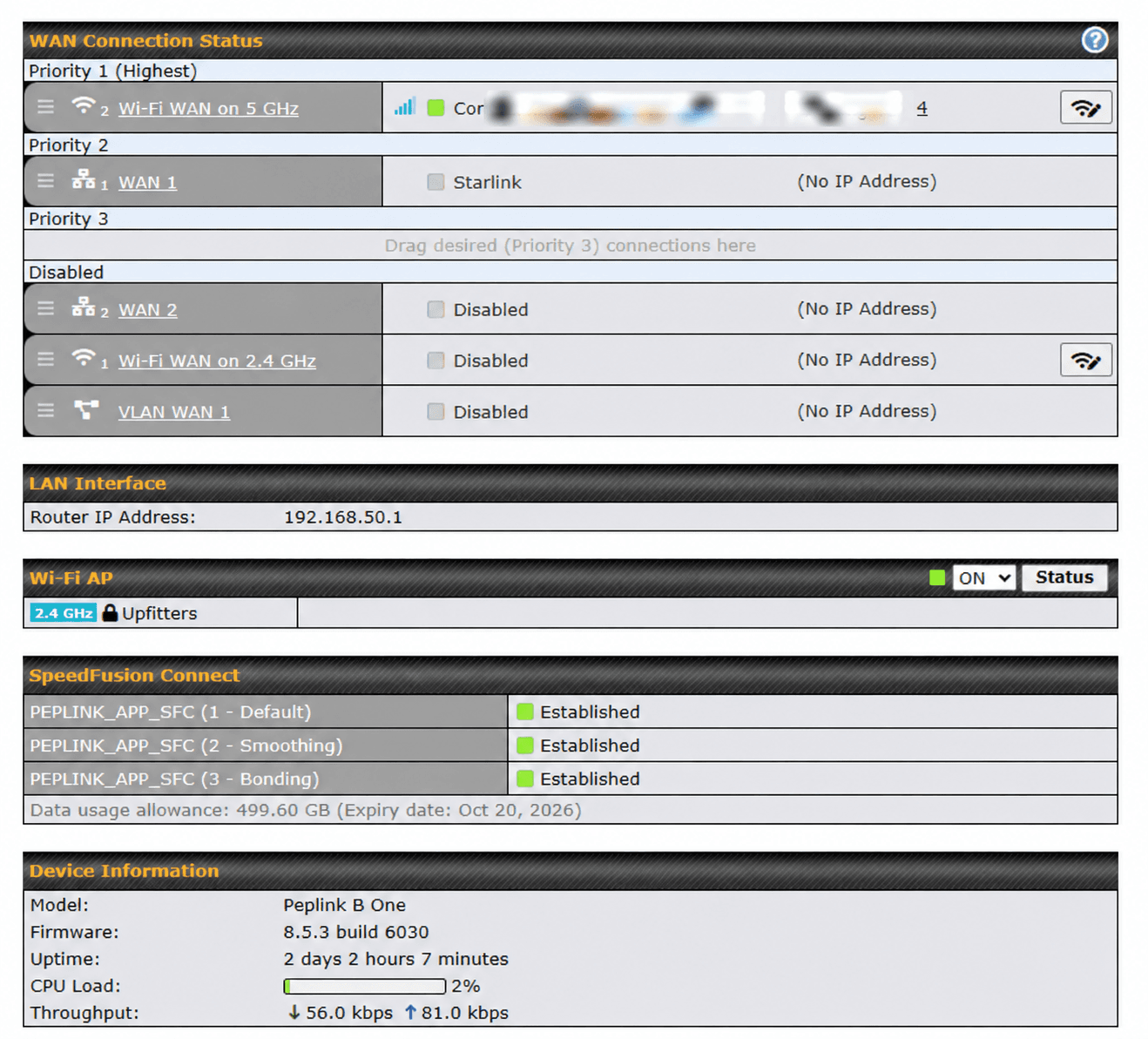Grab the drag handle for VLAN WAN 1
The image size is (1148, 1039).
pos(46,410)
